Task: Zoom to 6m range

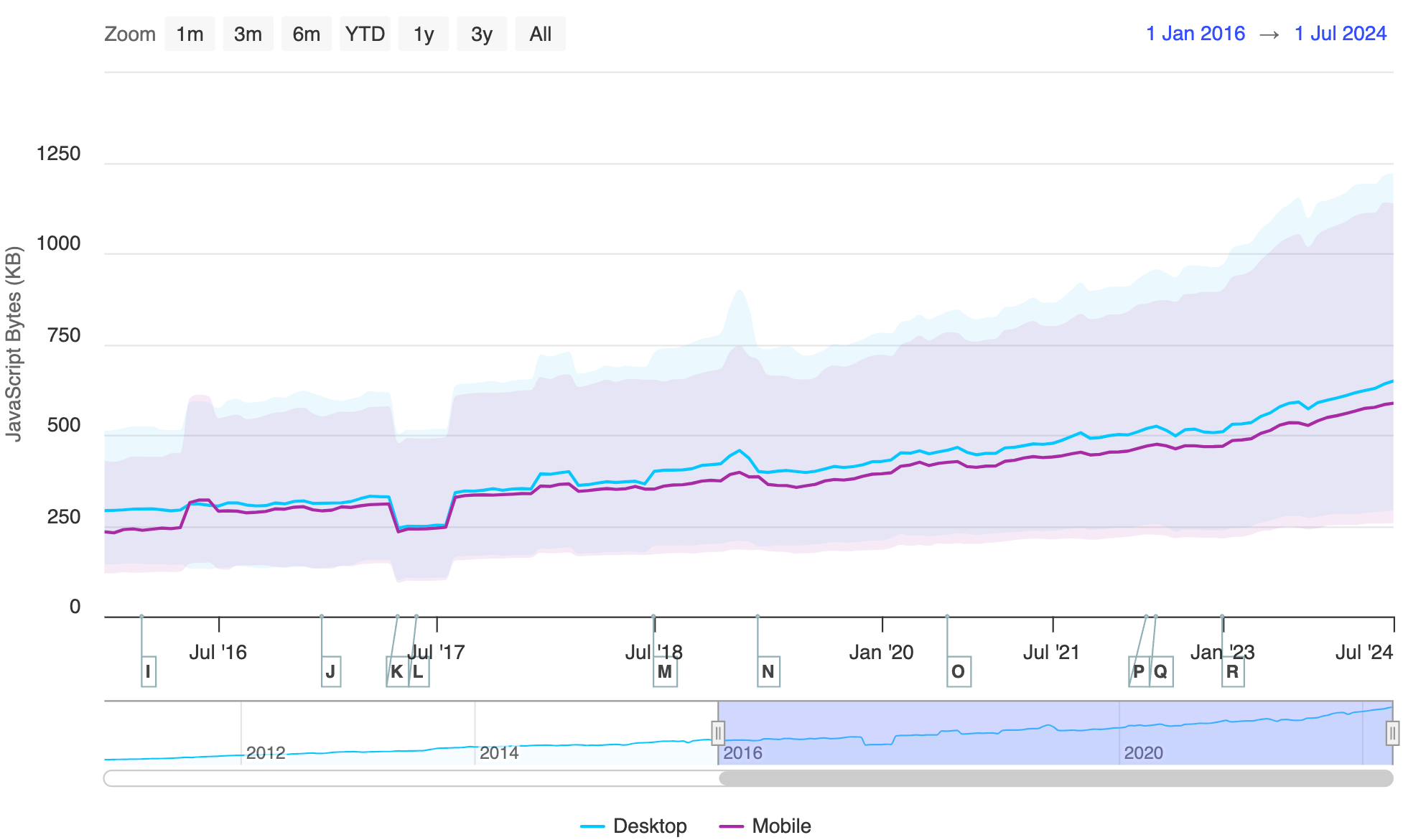Action: tap(306, 34)
